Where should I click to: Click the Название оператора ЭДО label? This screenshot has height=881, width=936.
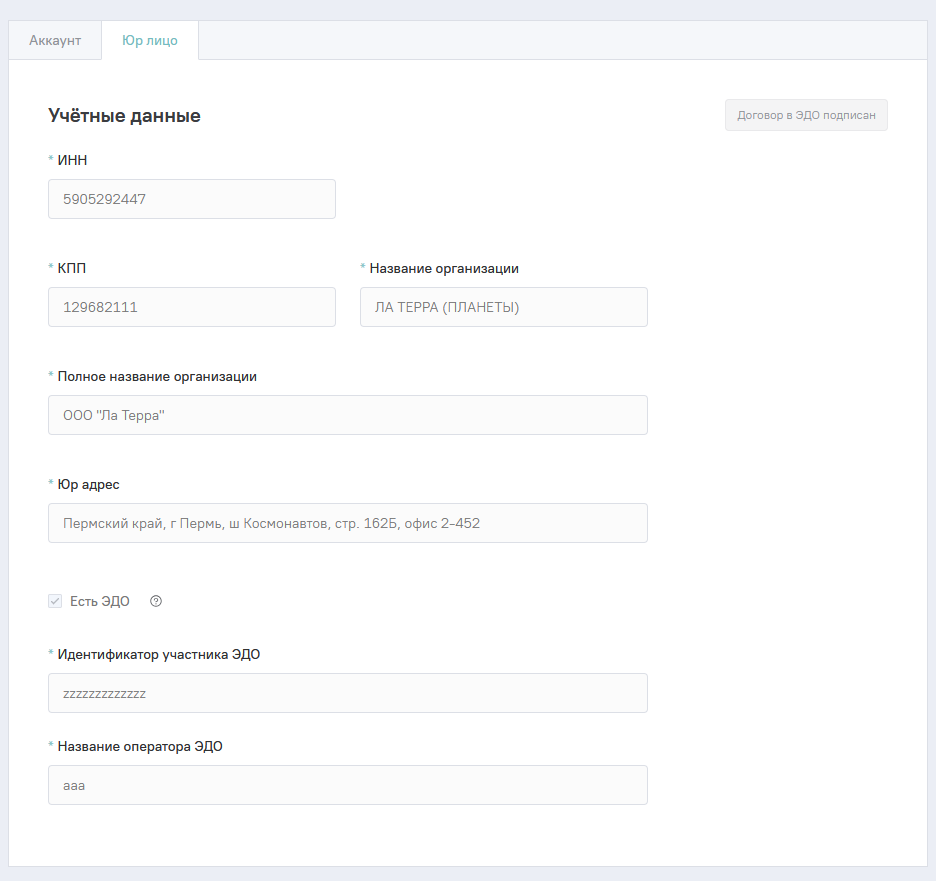pyautogui.click(x=140, y=746)
